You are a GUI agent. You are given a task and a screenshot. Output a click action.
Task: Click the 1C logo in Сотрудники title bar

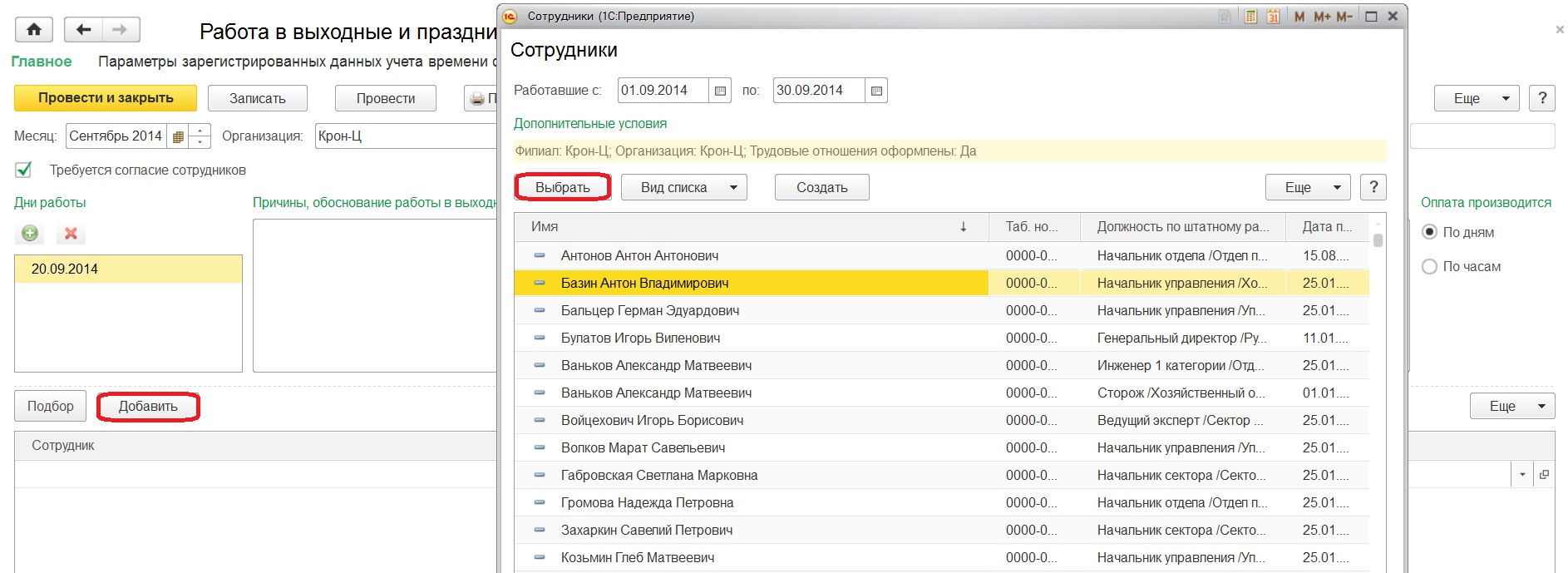[510, 16]
